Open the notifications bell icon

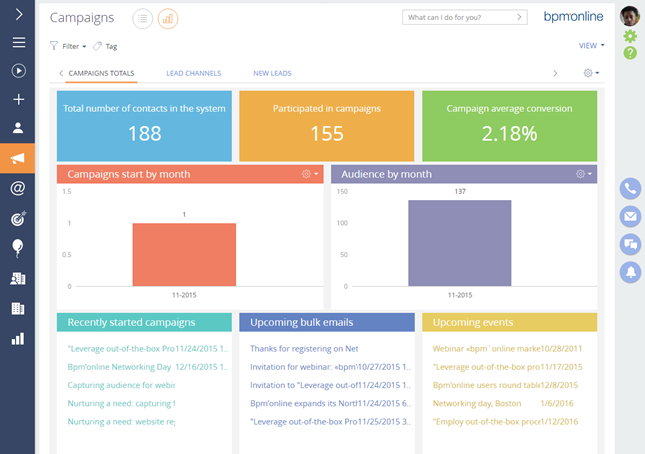coord(630,271)
